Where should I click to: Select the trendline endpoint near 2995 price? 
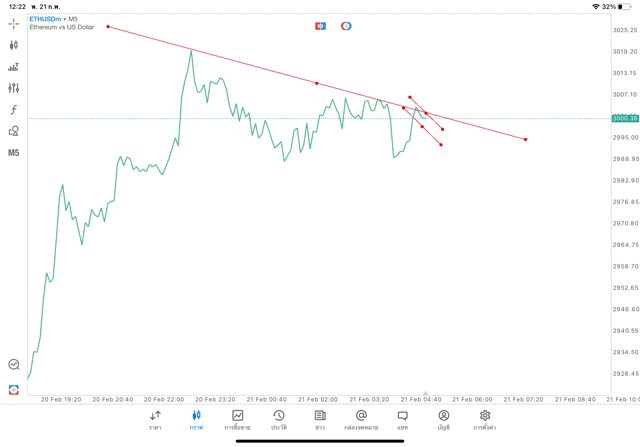tap(525, 139)
